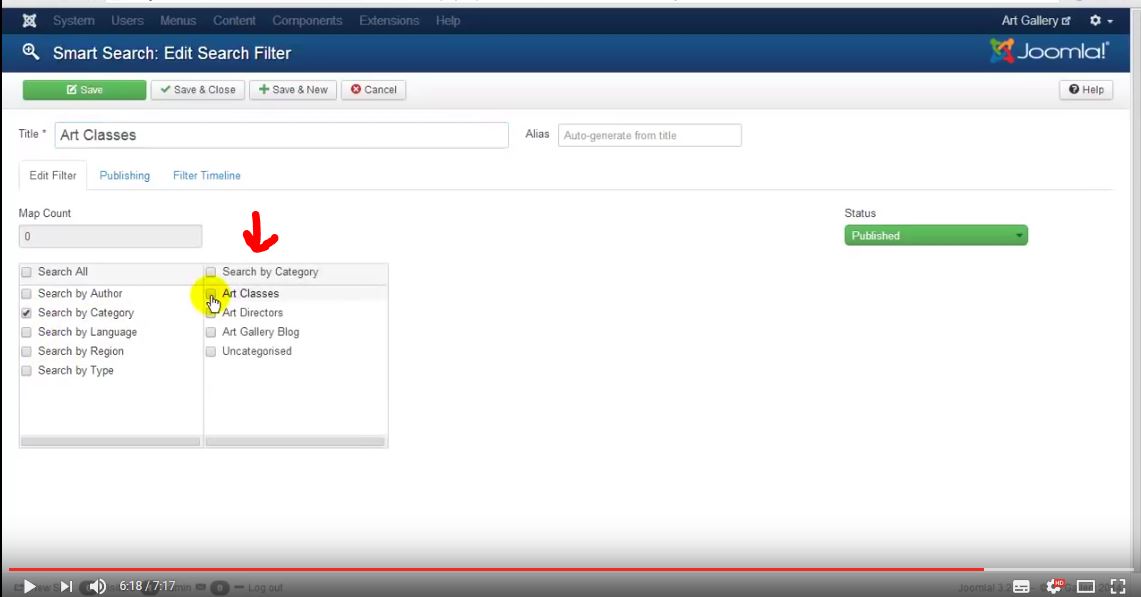Open the Components menu

click(x=307, y=20)
